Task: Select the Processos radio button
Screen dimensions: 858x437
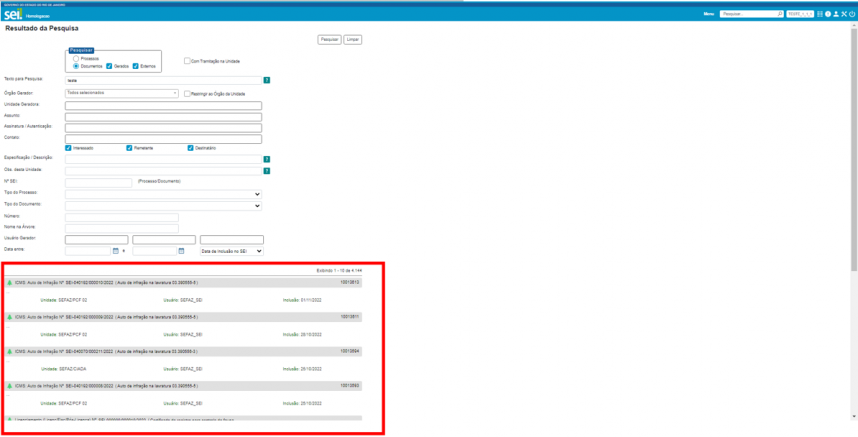Action: [77, 58]
